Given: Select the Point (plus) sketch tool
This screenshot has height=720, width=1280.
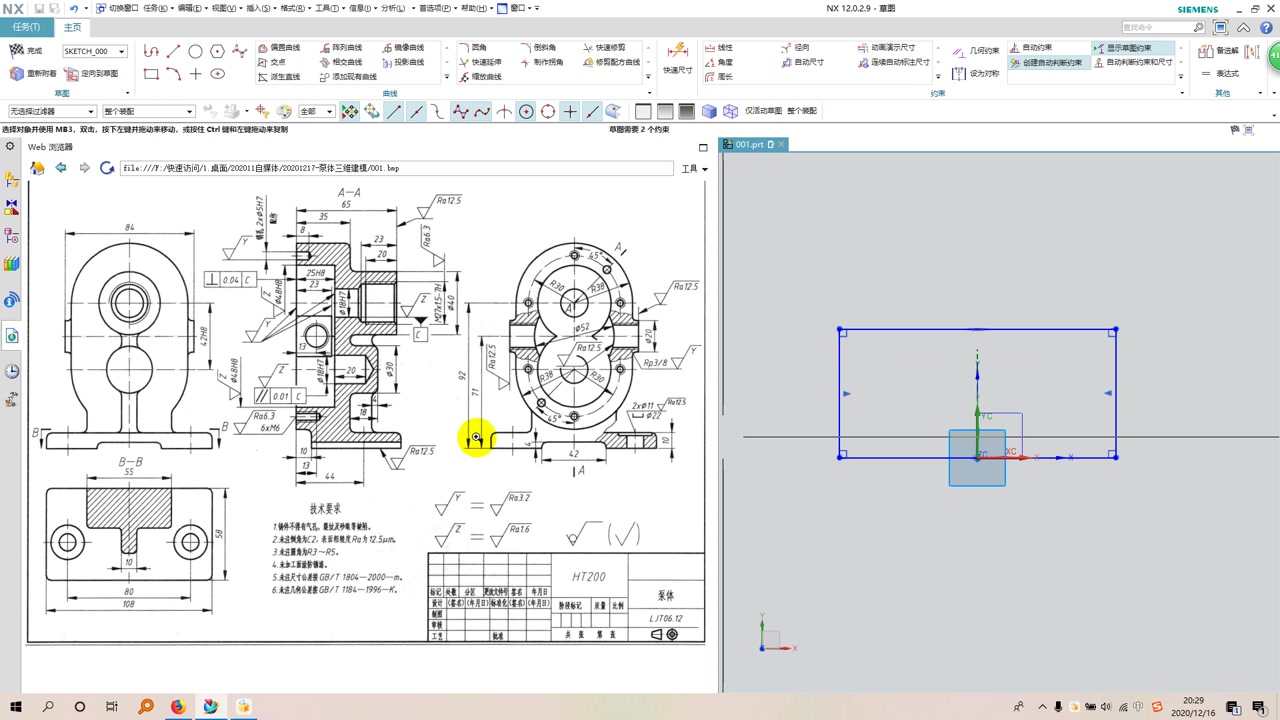Looking at the screenshot, I should [195, 73].
